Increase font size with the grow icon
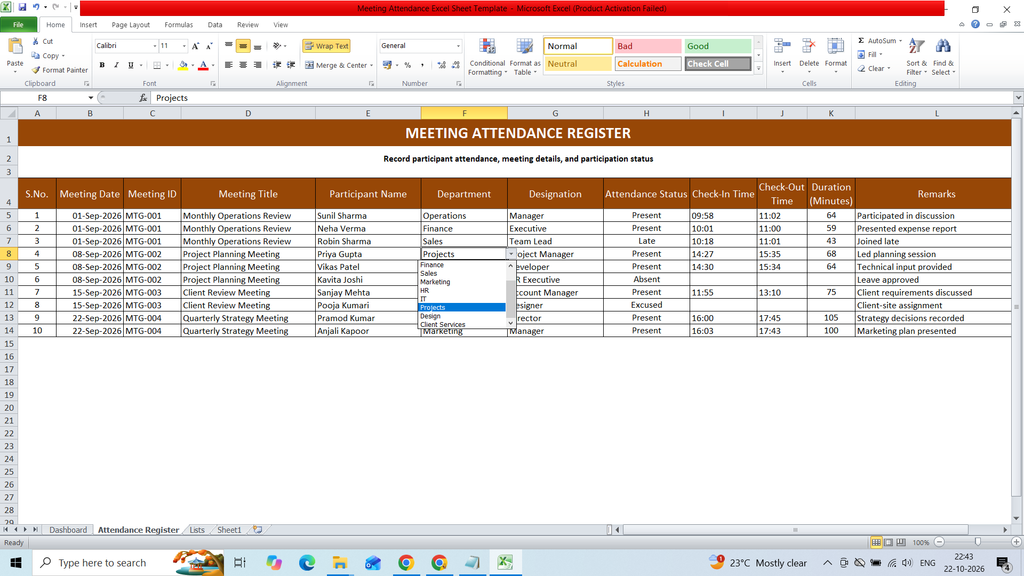Viewport: 1024px width, 576px height. (x=195, y=46)
